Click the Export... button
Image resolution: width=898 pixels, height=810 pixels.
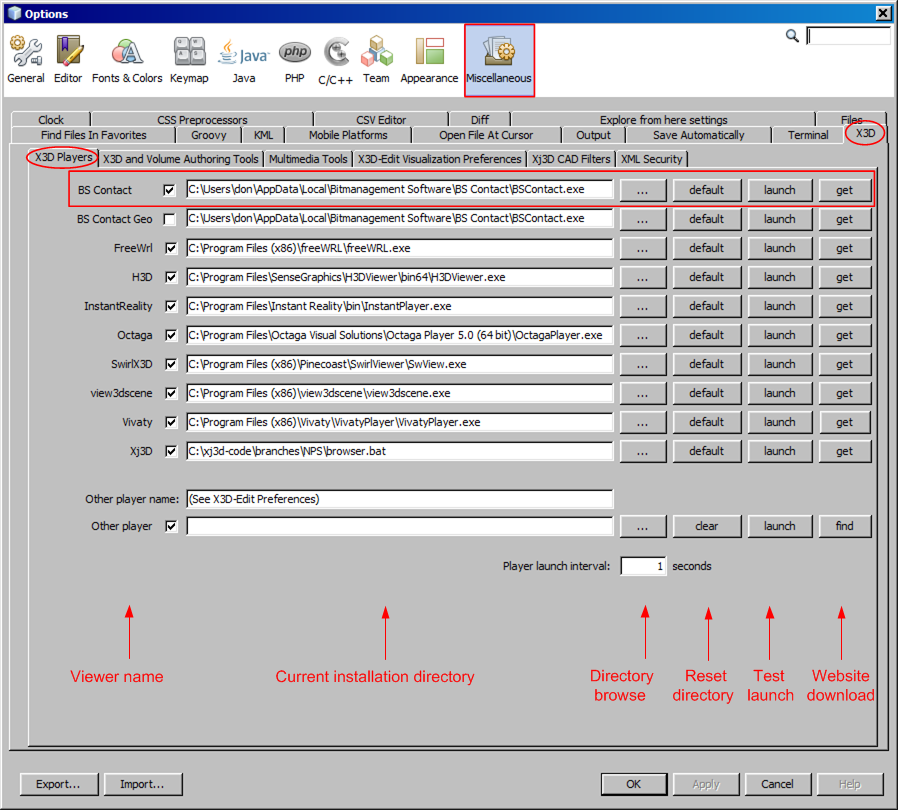pos(59,784)
